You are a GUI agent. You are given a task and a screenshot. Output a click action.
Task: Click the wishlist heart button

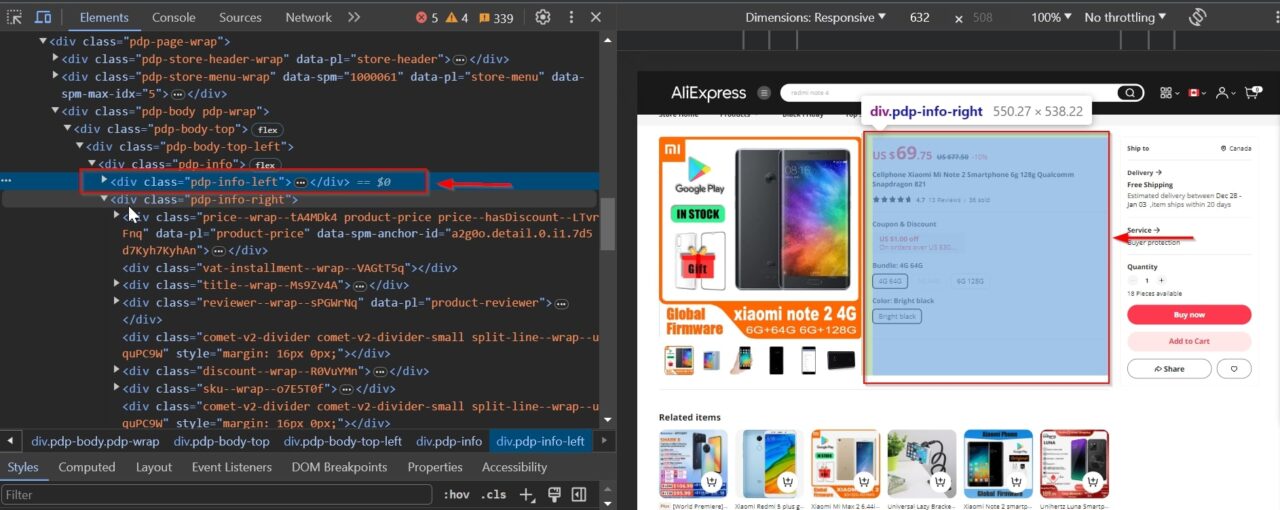tap(1235, 369)
